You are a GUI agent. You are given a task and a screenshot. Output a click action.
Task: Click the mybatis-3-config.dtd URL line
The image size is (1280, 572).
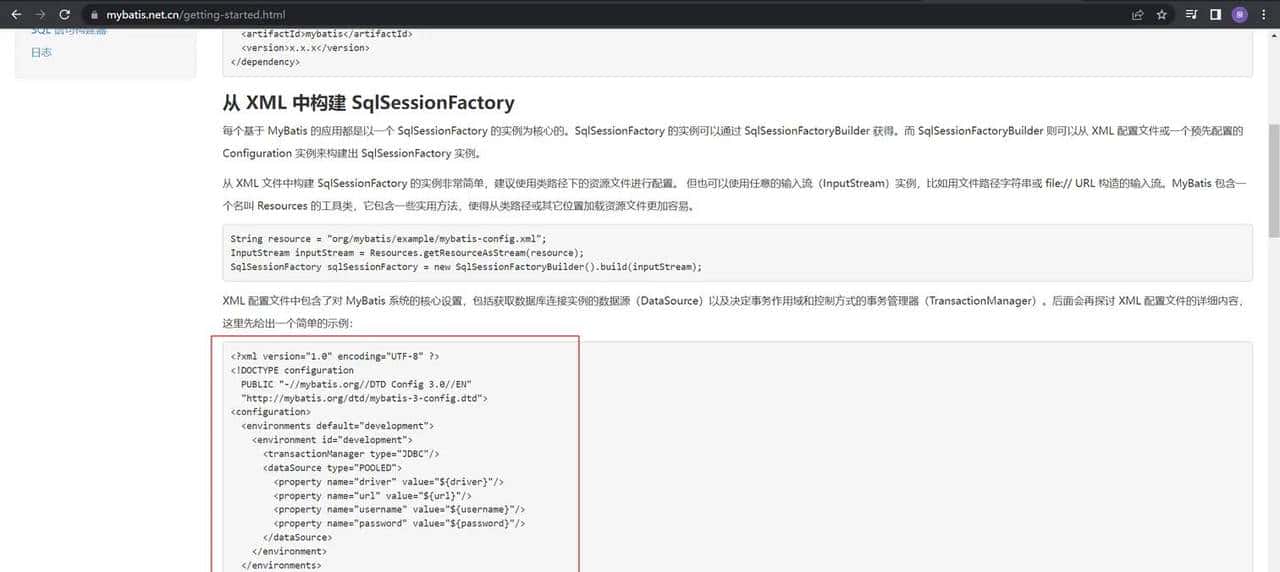pyautogui.click(x=364, y=398)
